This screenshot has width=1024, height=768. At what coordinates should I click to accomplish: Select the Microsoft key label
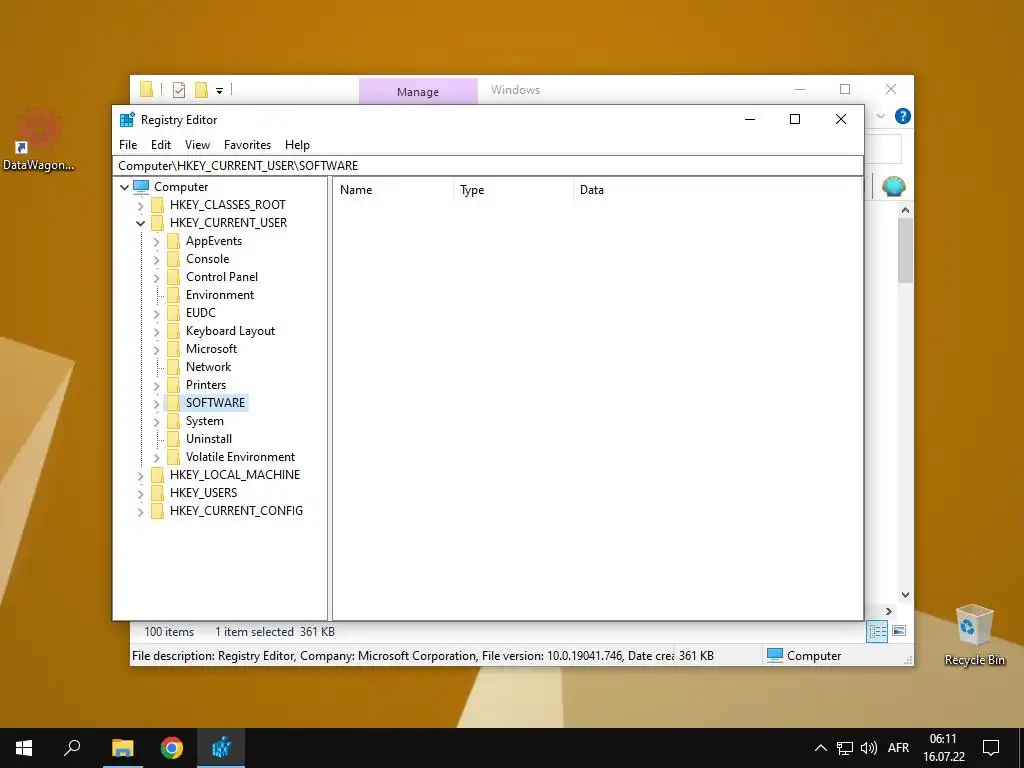point(211,349)
